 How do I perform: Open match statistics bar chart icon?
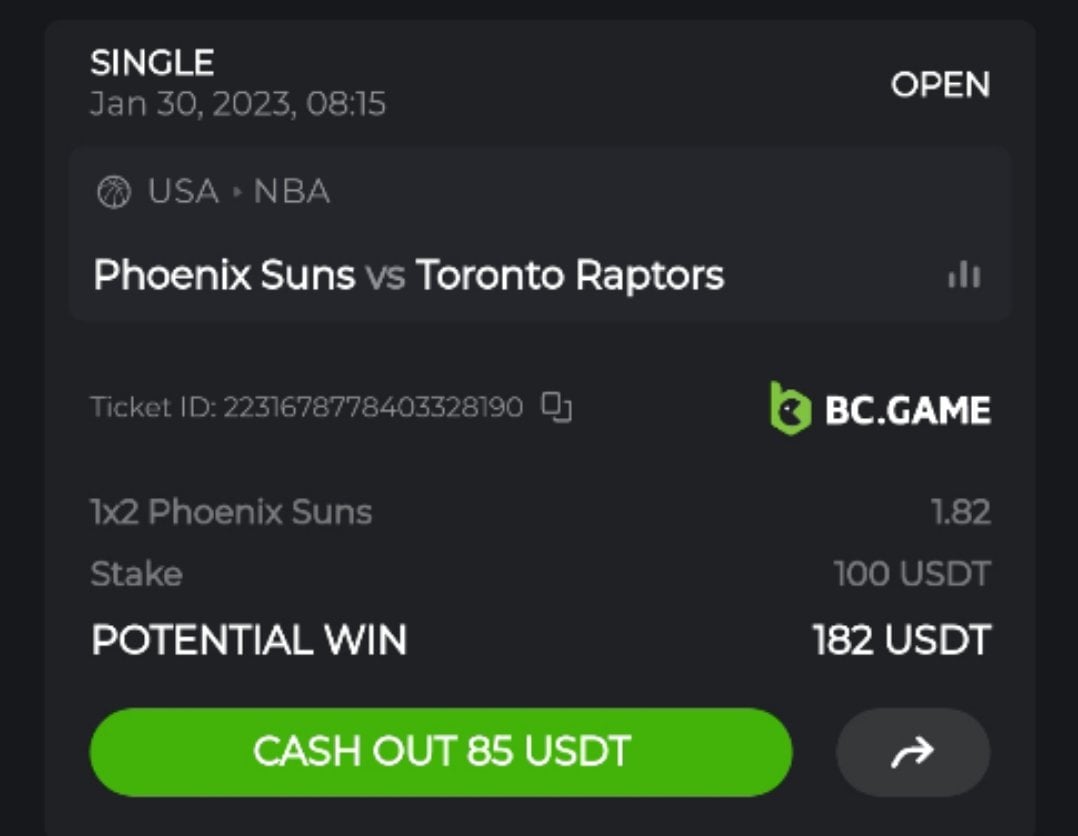[x=964, y=276]
